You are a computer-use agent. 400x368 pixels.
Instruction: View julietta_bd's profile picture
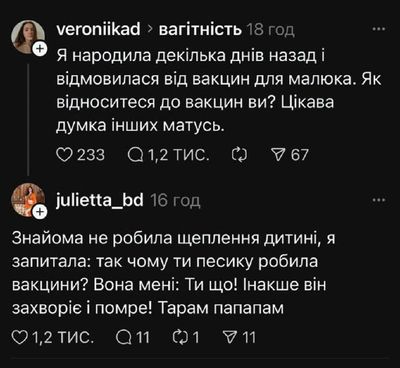point(28,200)
